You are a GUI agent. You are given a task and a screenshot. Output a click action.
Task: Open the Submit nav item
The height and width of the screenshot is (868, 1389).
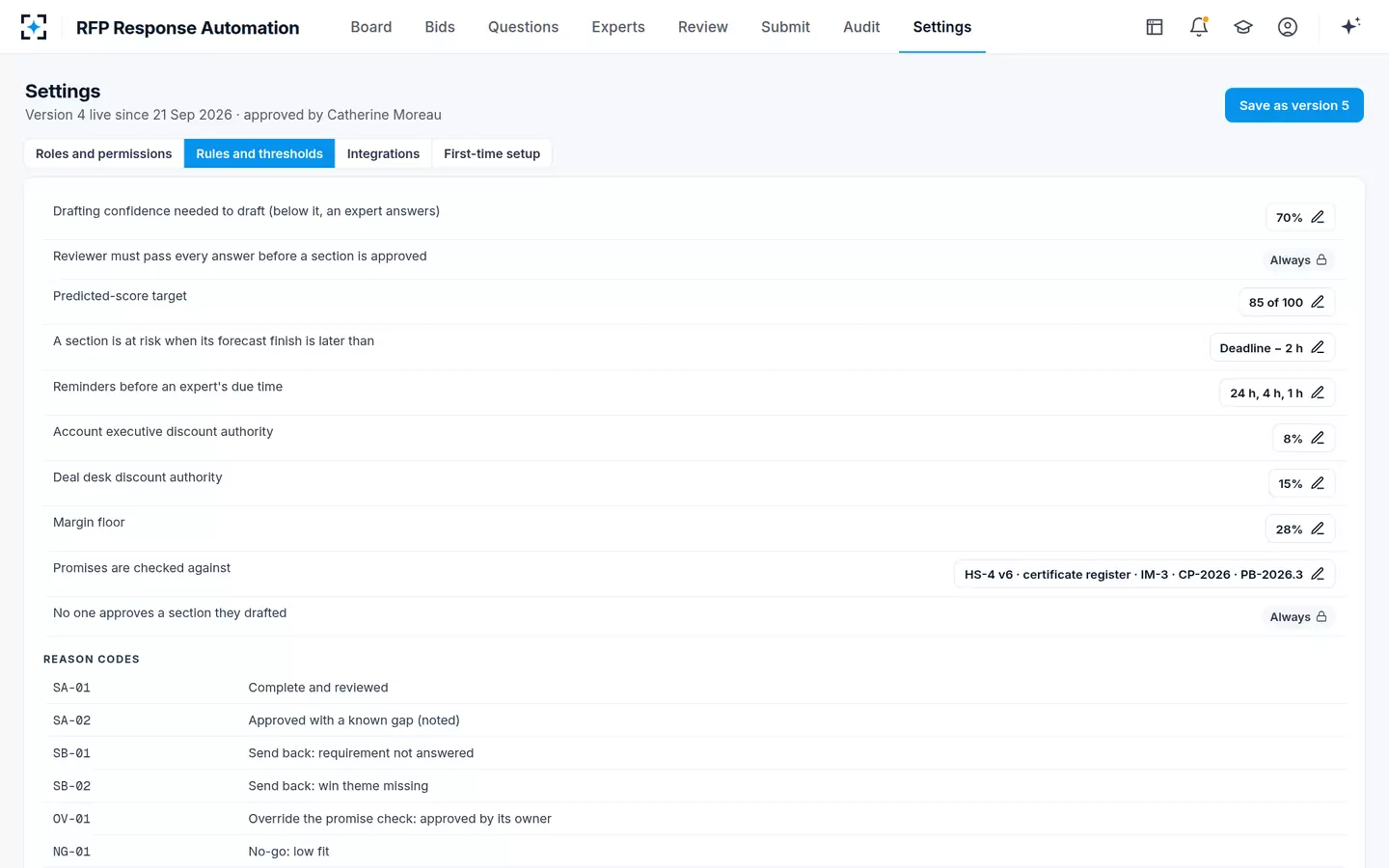[x=785, y=27]
